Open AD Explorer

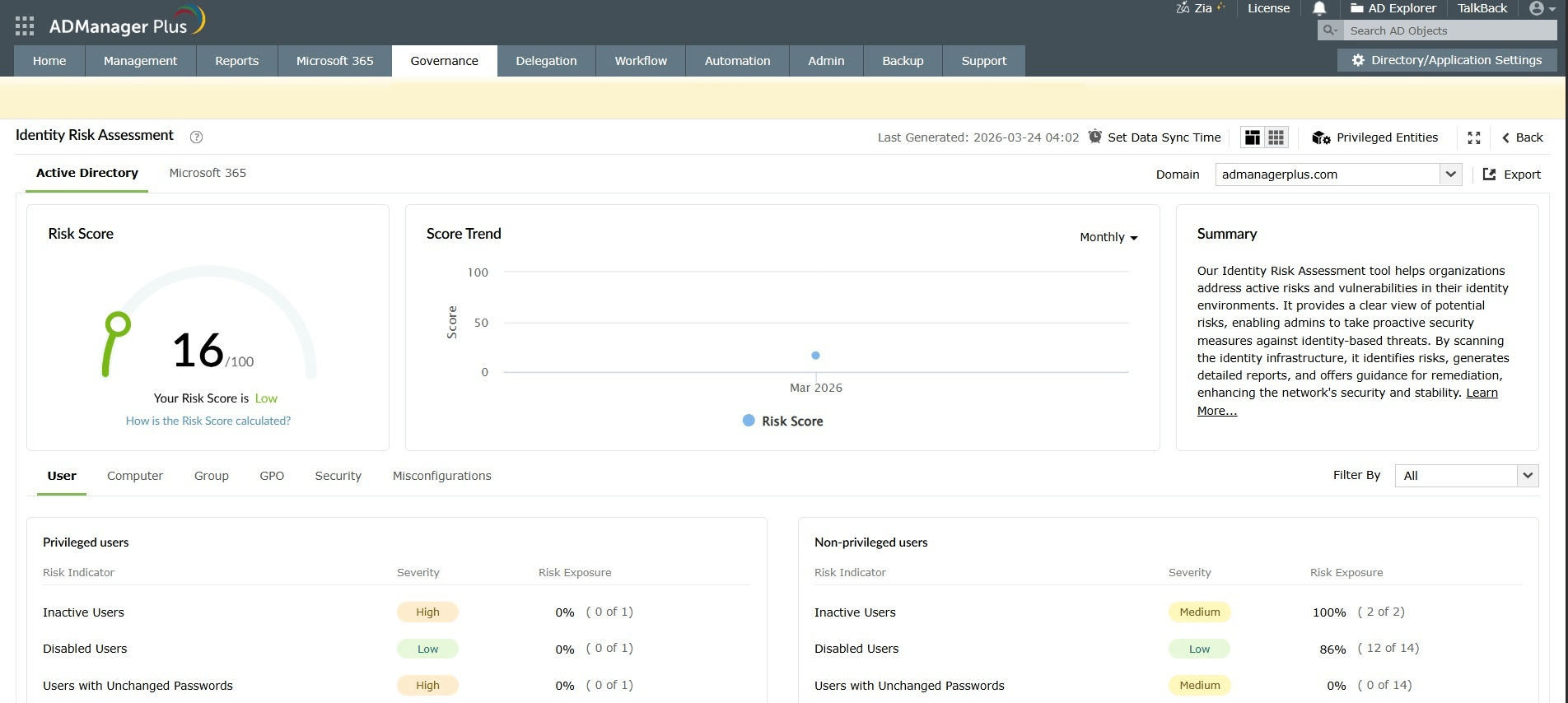pos(1393,8)
